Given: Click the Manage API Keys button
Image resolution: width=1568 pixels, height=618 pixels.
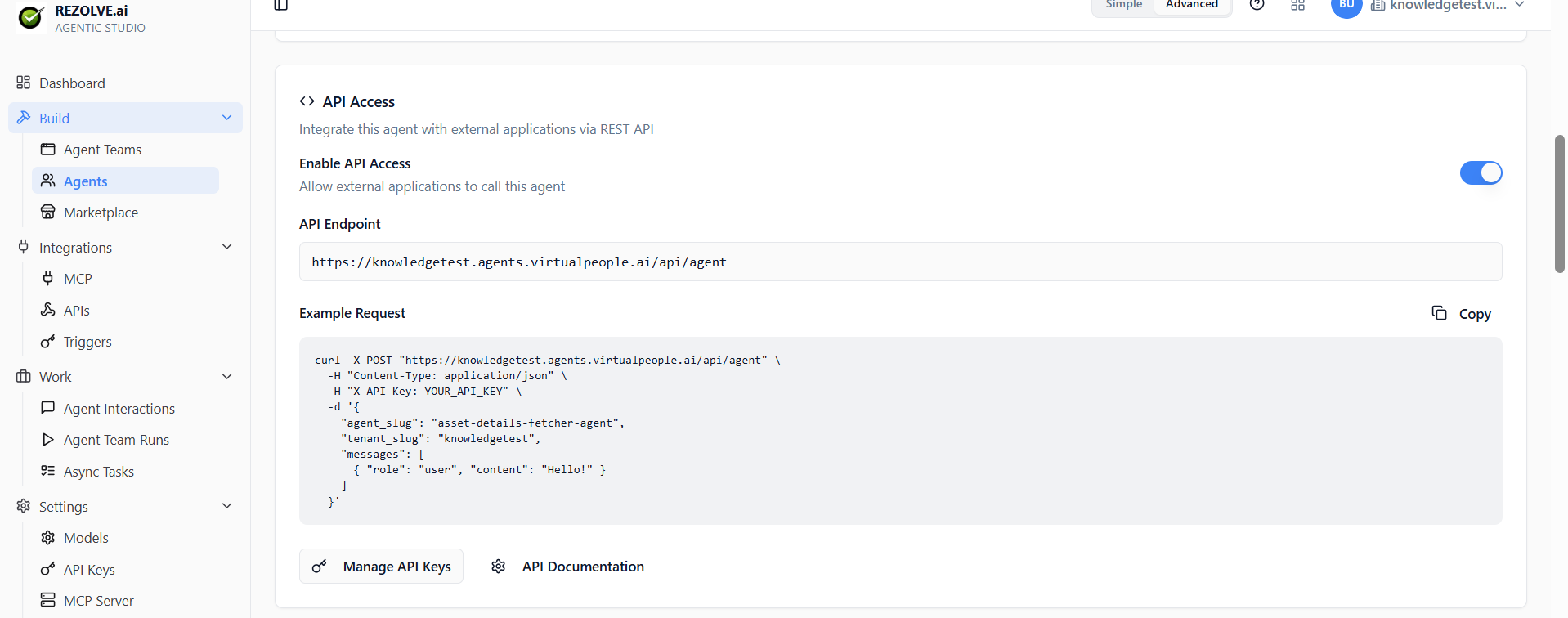Looking at the screenshot, I should [x=381, y=566].
